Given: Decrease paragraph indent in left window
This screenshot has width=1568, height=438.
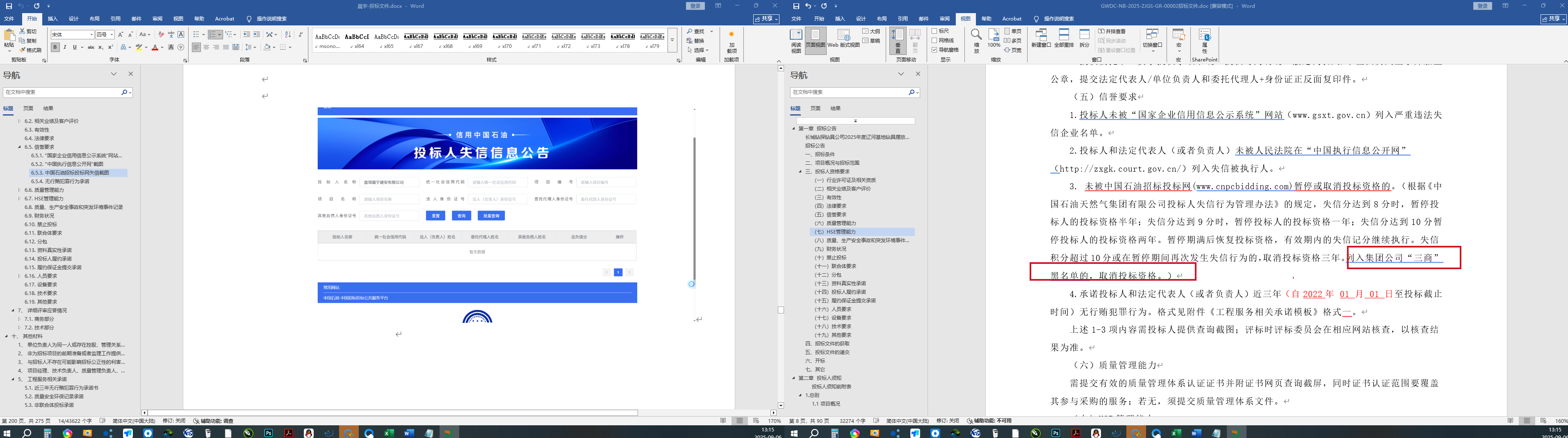Looking at the screenshot, I should coord(246,35).
